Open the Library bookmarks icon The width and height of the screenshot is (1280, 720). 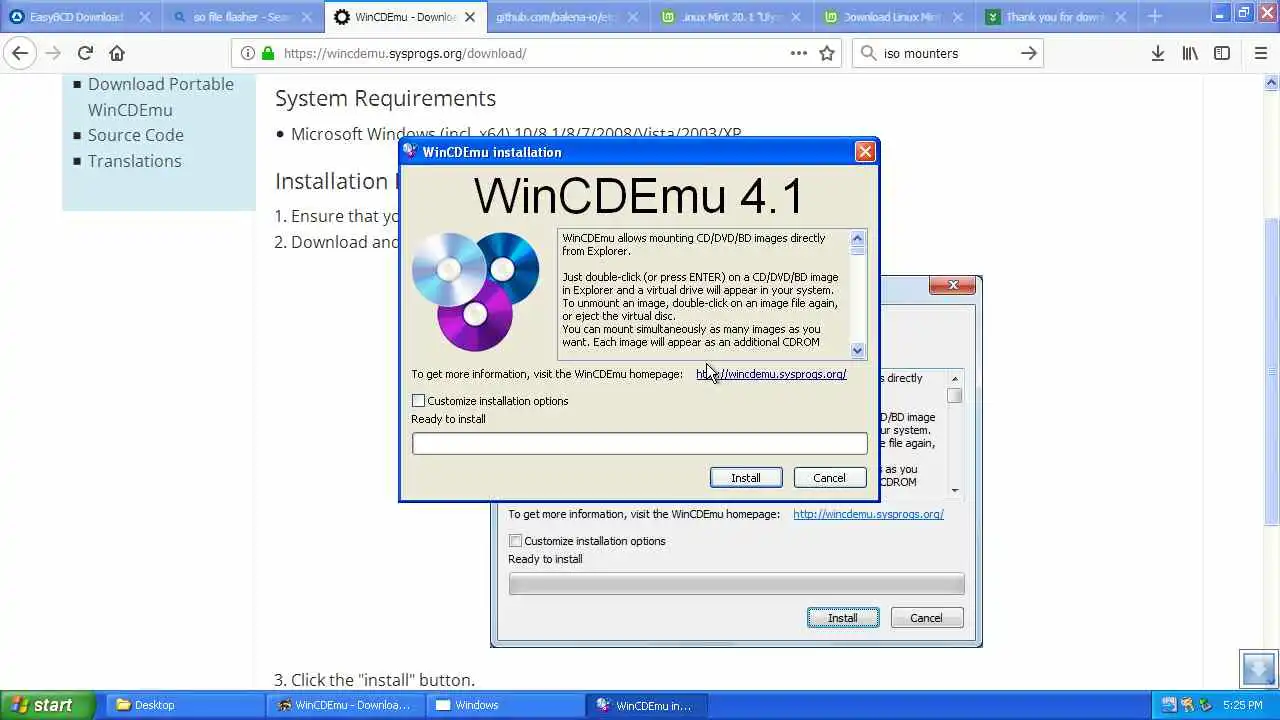coord(1190,53)
